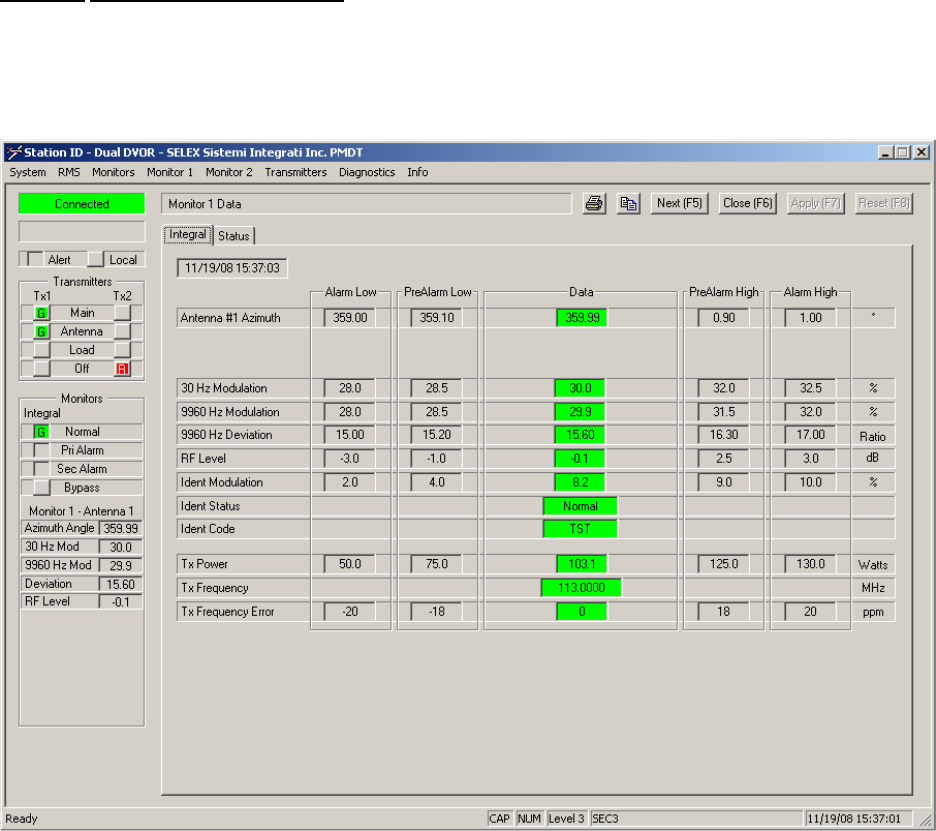Screen dimensions: 936x831
Task: Click the print icon button
Action: [x=594, y=204]
